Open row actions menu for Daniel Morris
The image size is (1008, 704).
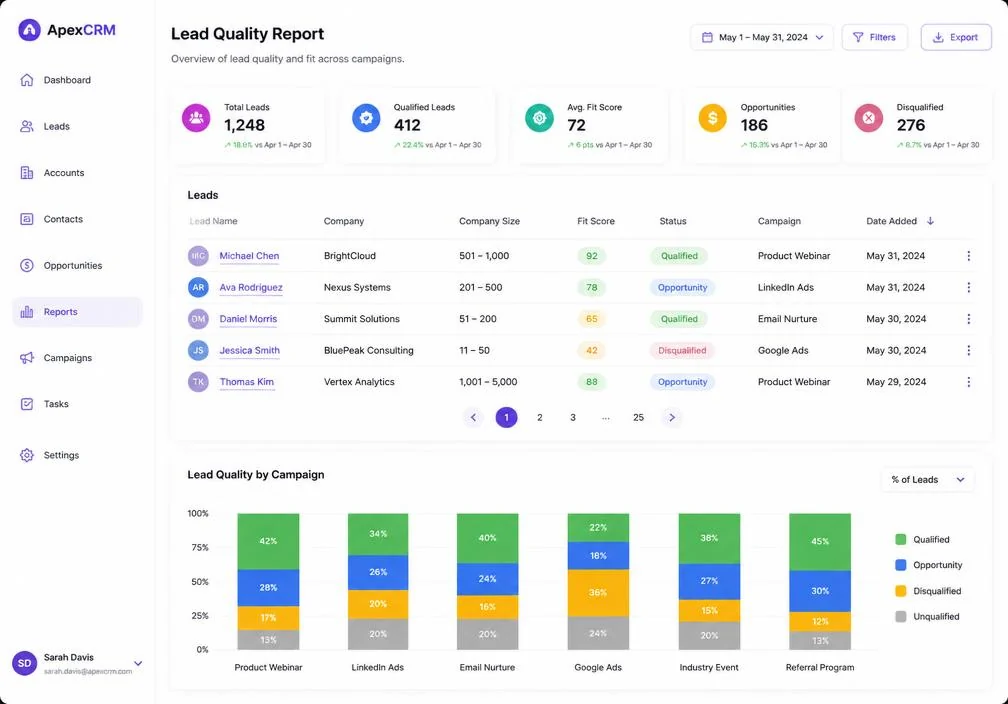968,319
